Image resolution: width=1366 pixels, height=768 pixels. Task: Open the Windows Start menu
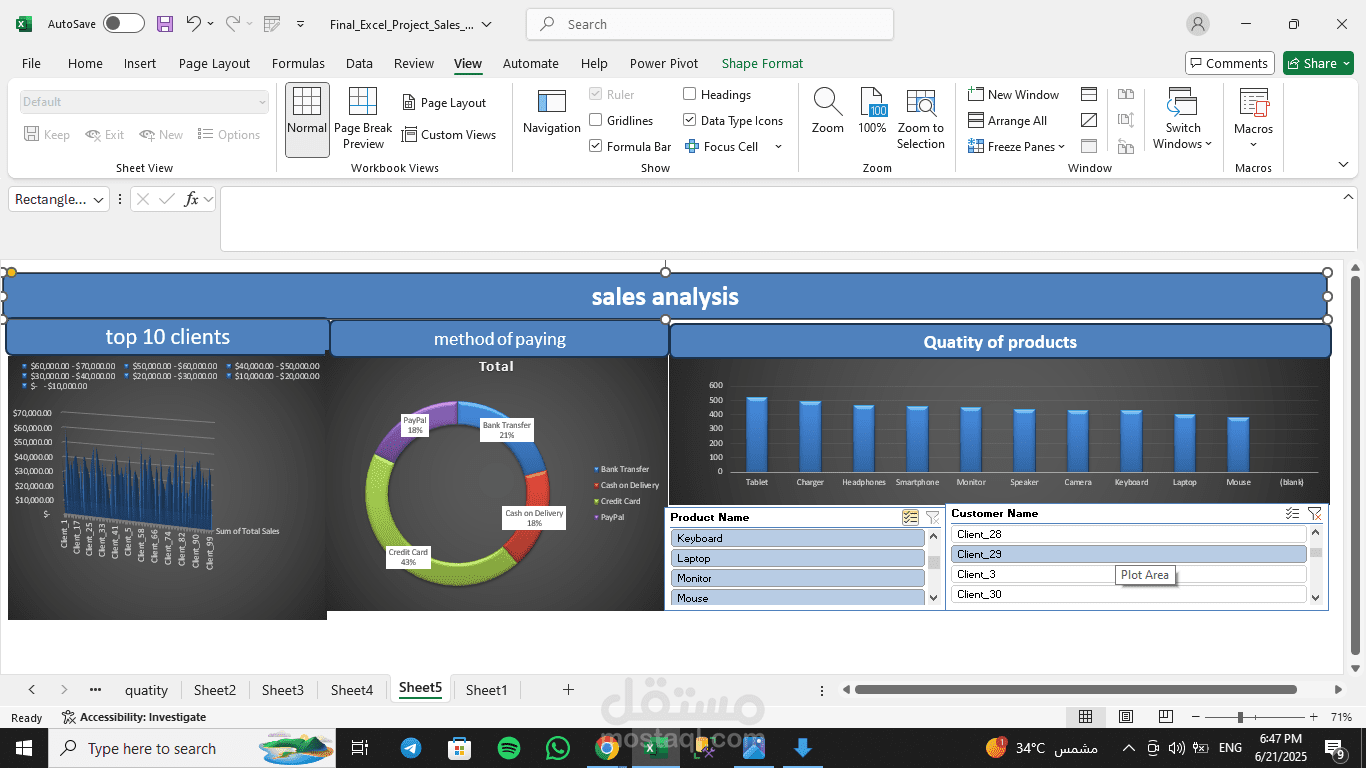coord(24,748)
